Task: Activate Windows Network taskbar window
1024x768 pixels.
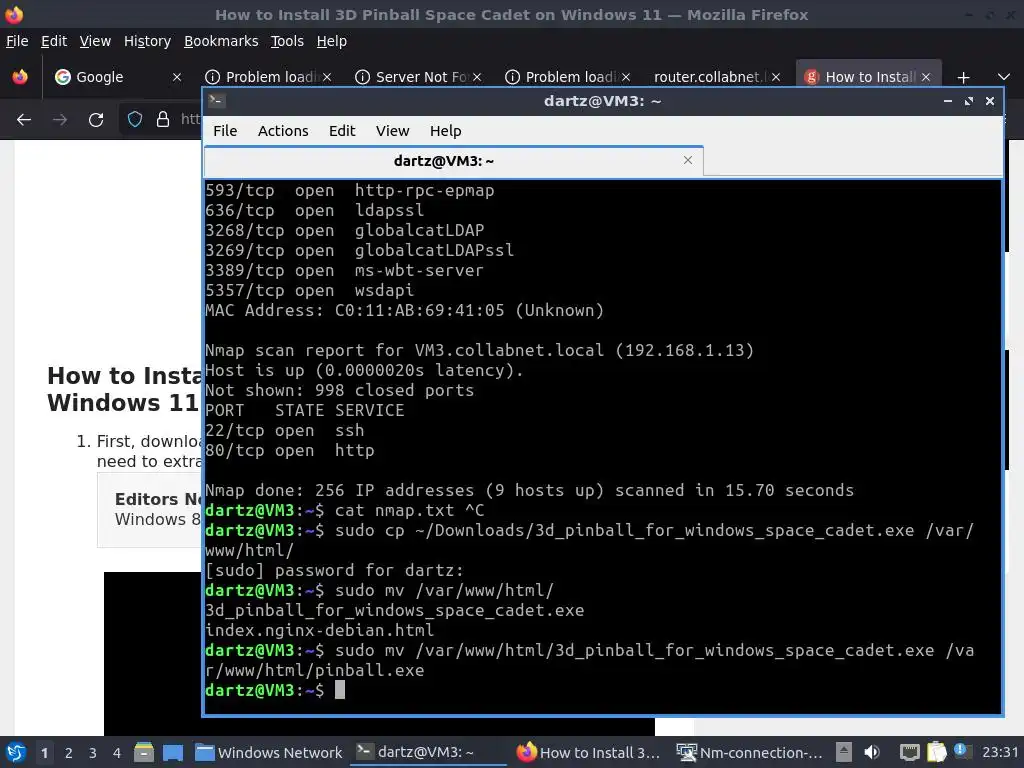Action: pyautogui.click(x=268, y=752)
